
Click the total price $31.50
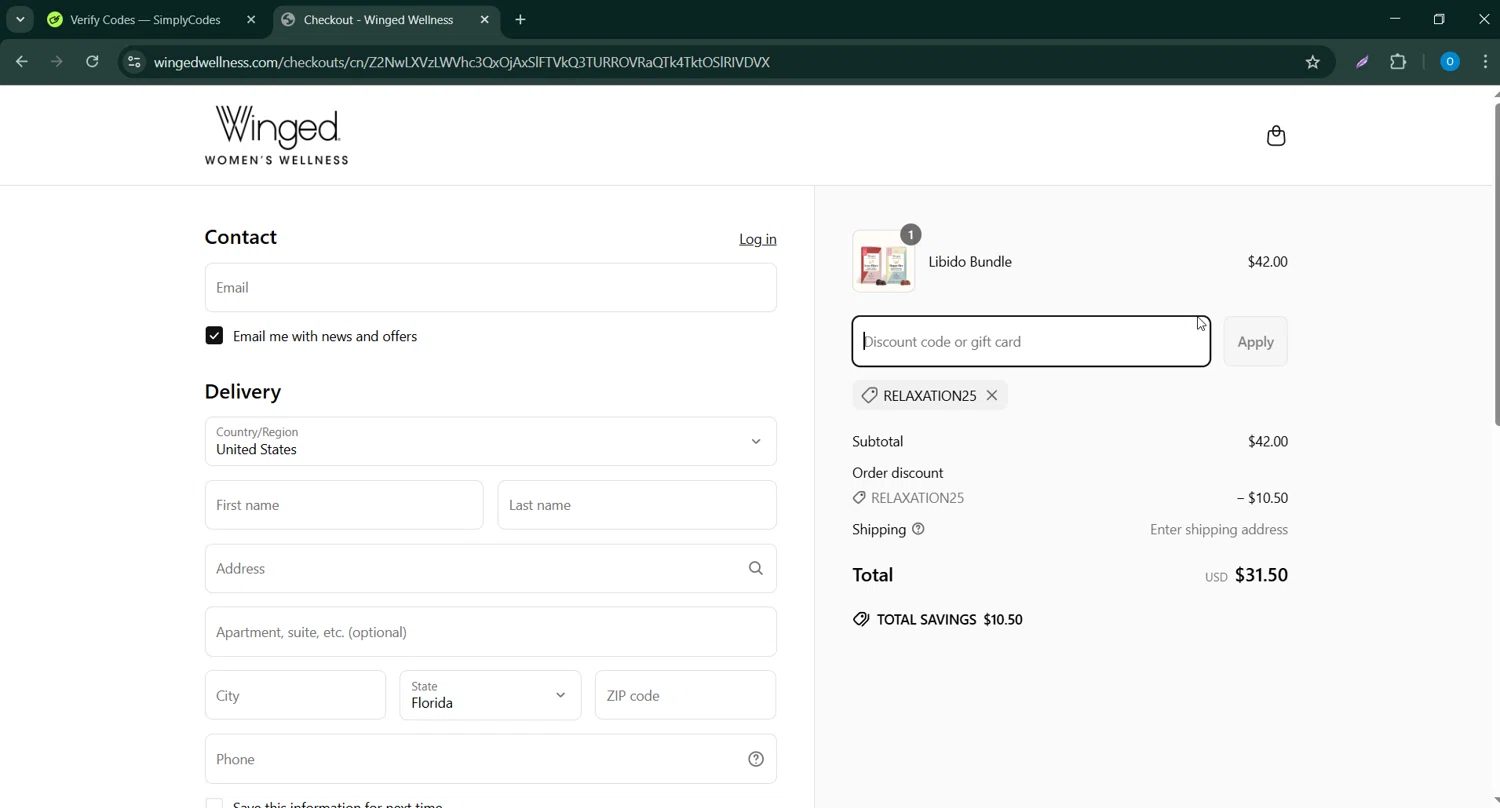pyautogui.click(x=1261, y=575)
